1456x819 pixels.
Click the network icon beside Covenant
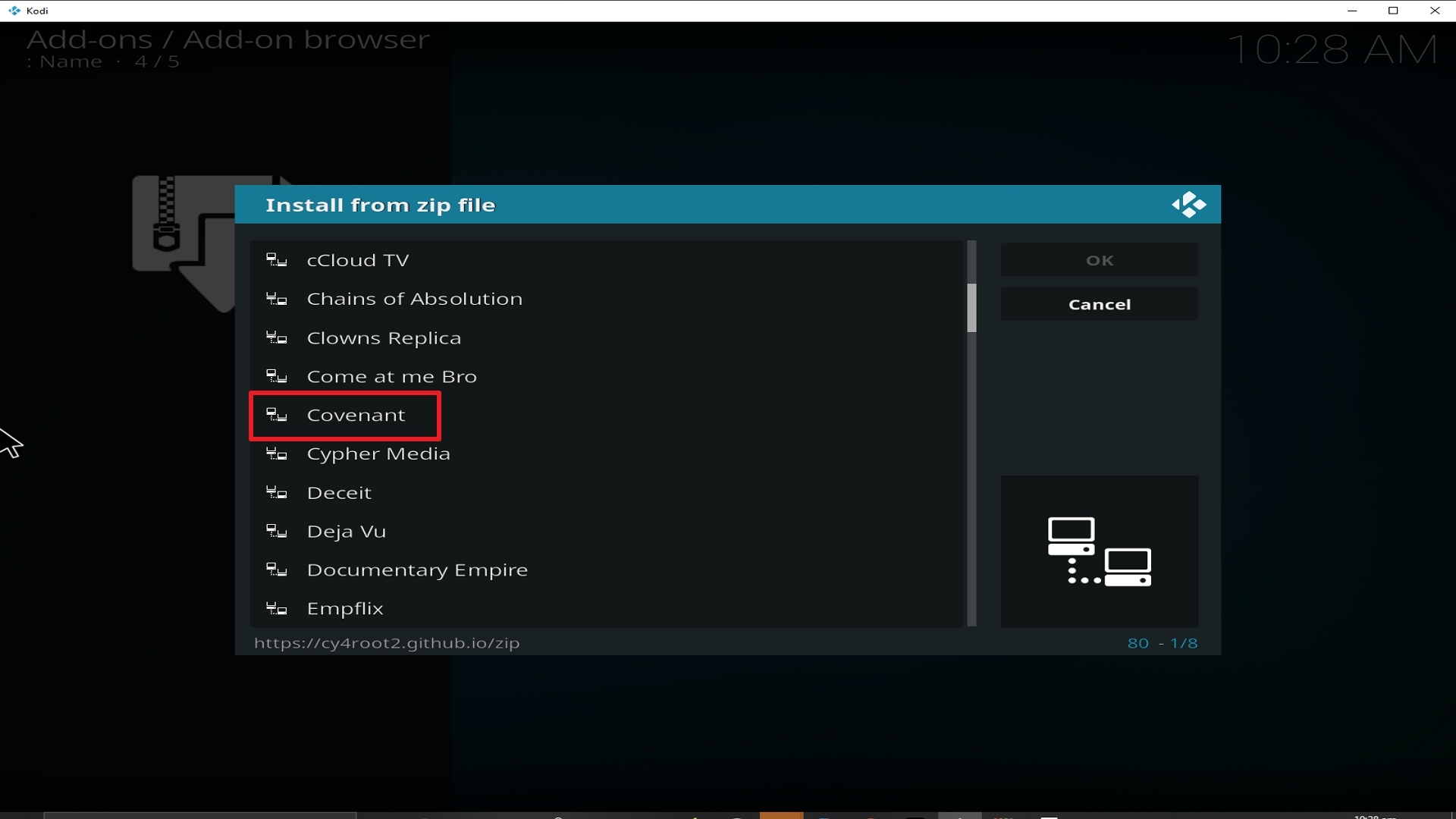(277, 416)
